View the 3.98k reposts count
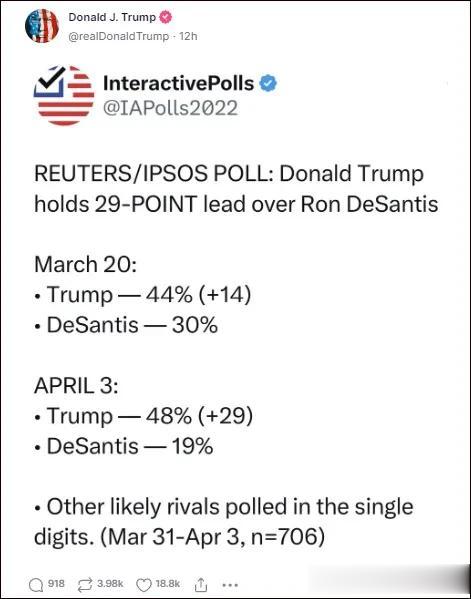The width and height of the screenshot is (471, 599). [x=110, y=583]
